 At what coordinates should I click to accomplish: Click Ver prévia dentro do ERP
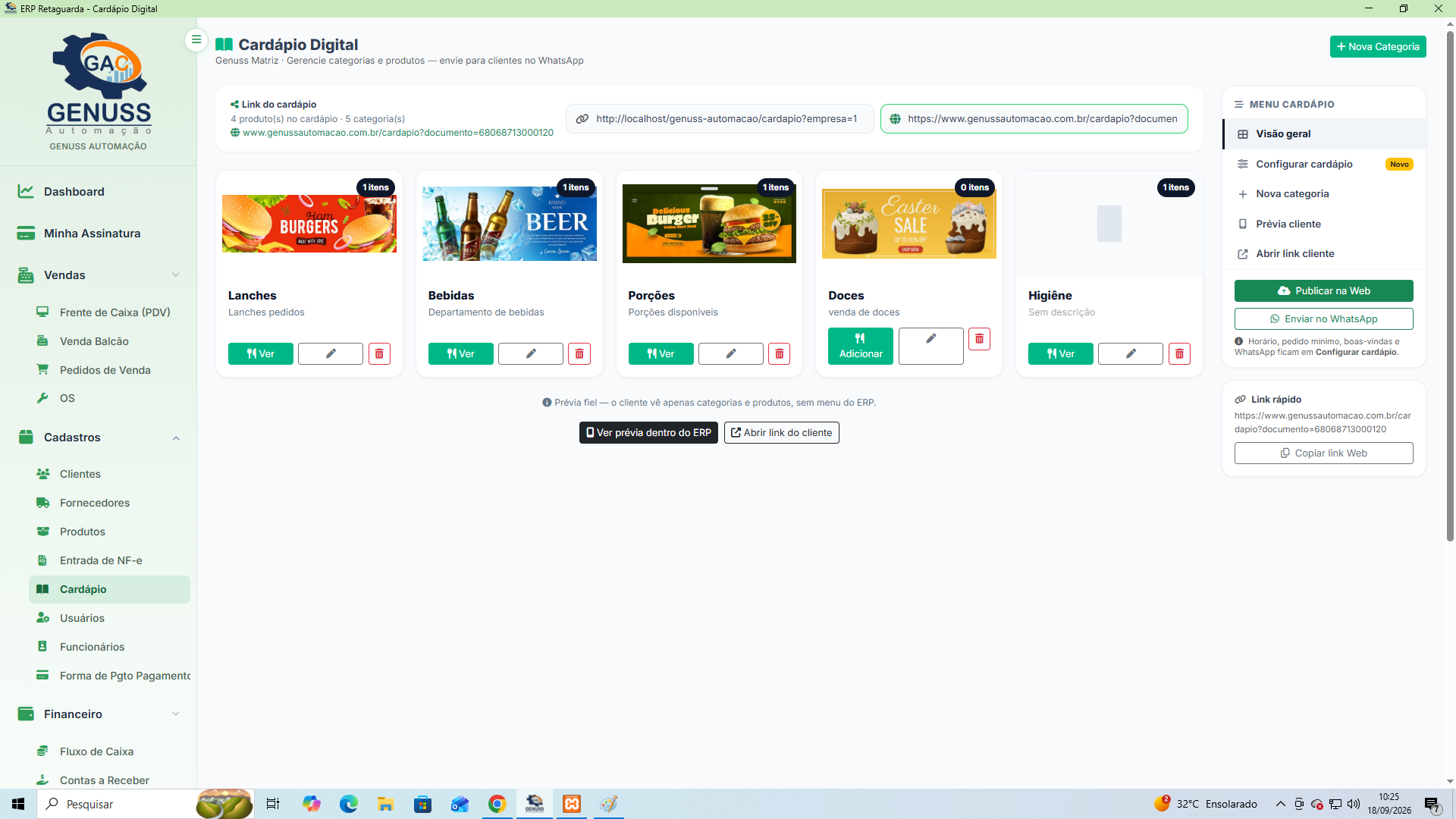click(x=648, y=433)
